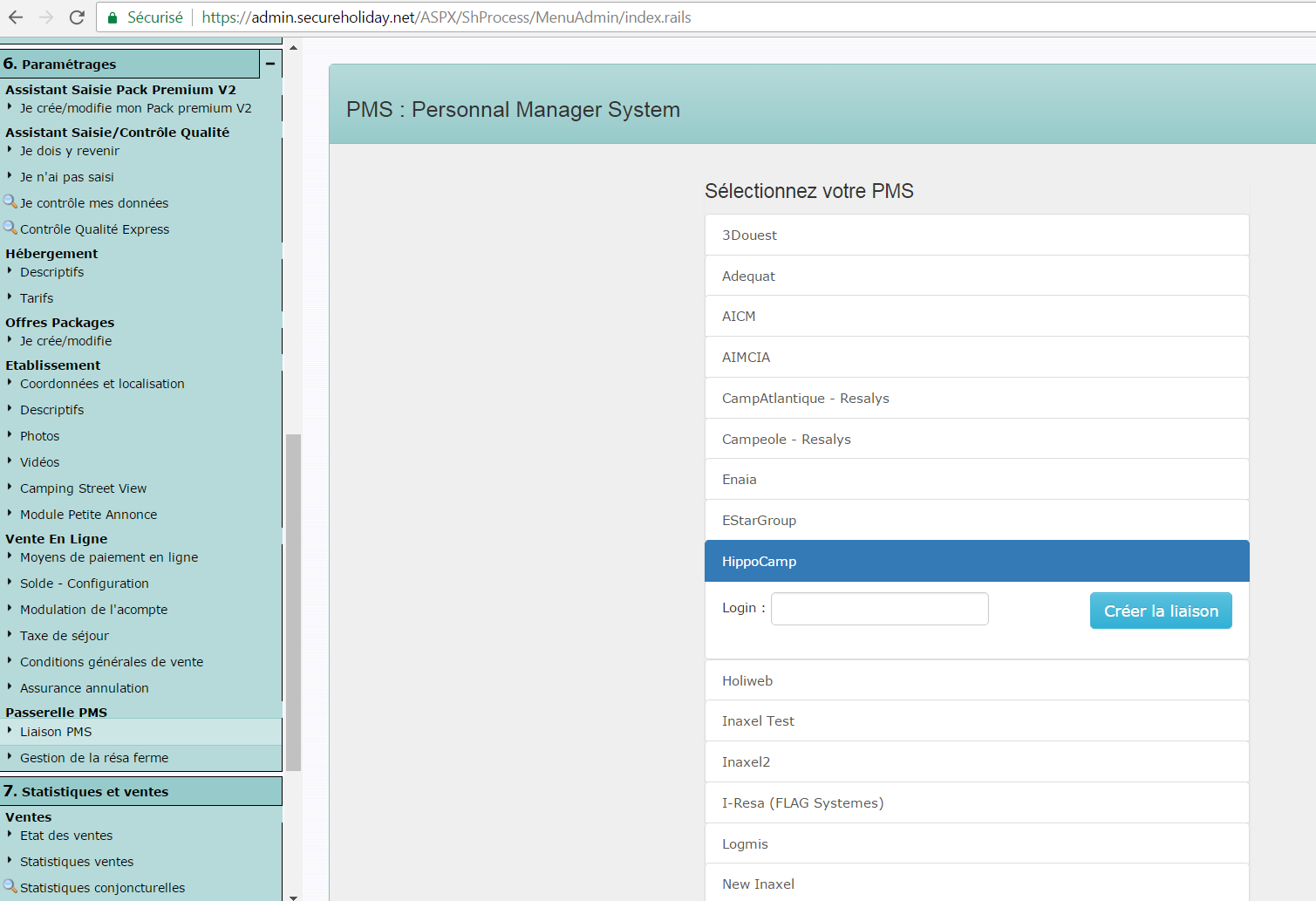The height and width of the screenshot is (901, 1316).
Task: Expand the 'Inaxel Test' PMS option
Action: pos(977,720)
